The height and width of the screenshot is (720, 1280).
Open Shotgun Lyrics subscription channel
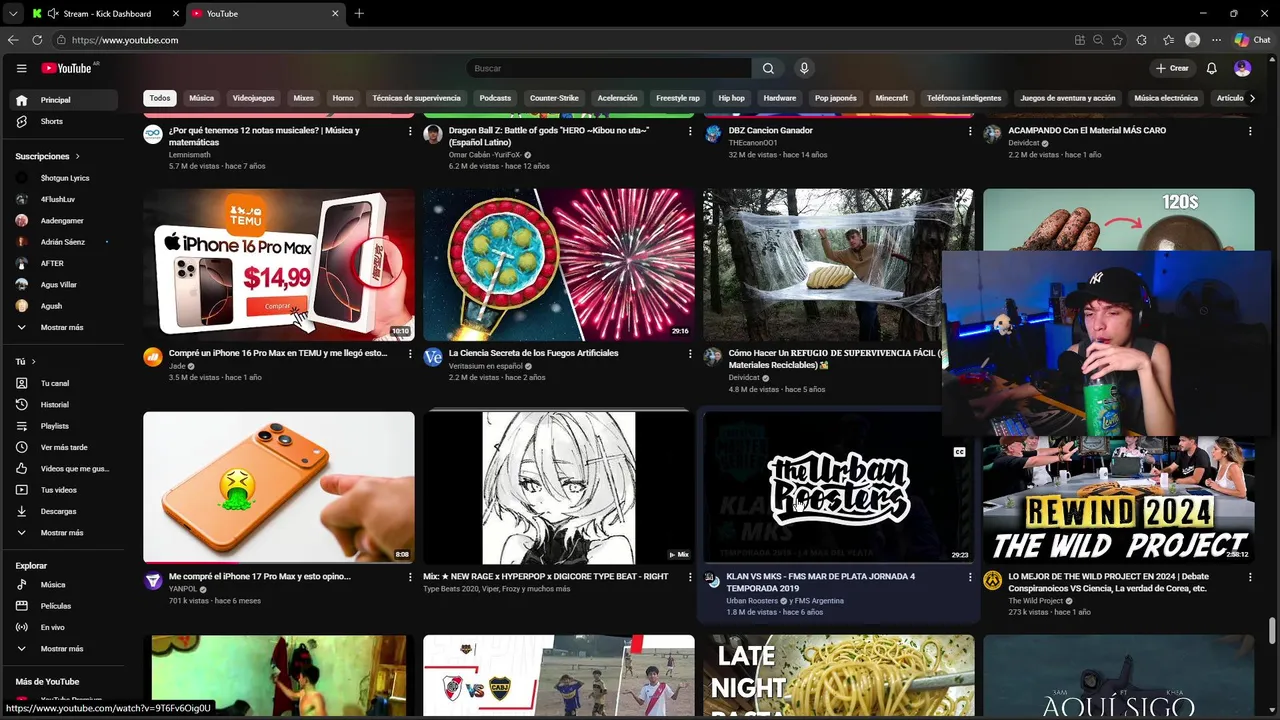click(x=64, y=178)
